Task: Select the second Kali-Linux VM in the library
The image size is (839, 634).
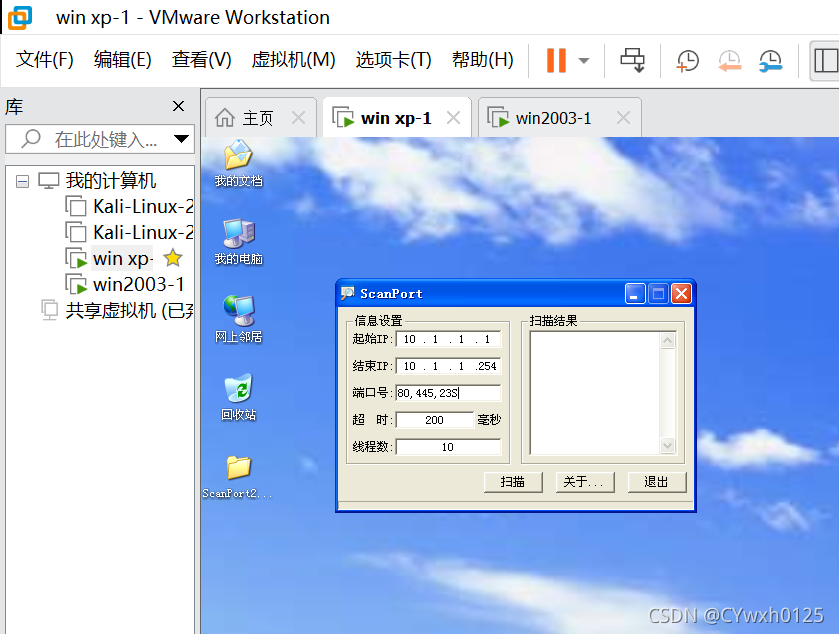Action: click(x=143, y=233)
